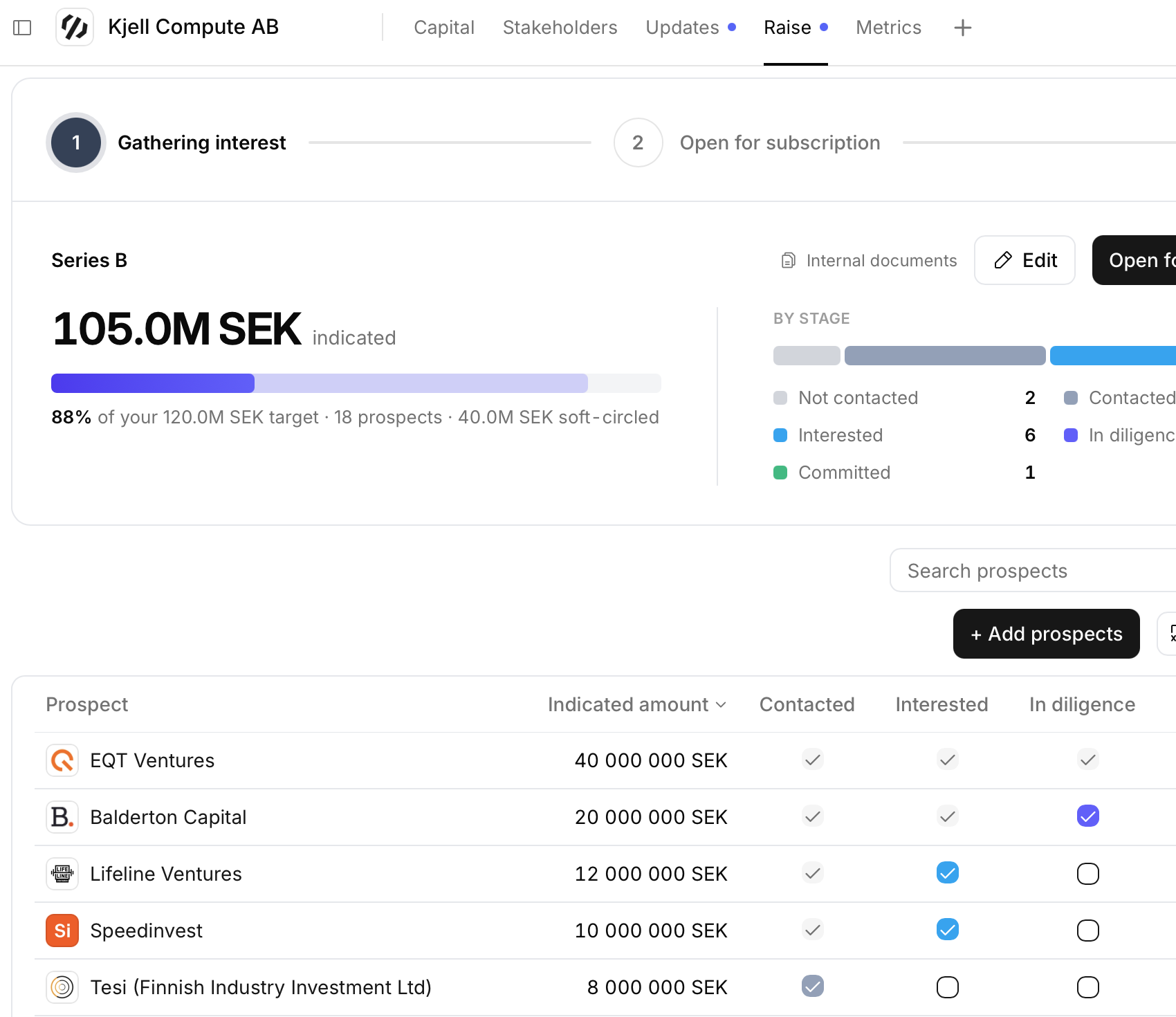The width and height of the screenshot is (1176, 1017).
Task: Open Internal documents link
Action: coord(869,261)
